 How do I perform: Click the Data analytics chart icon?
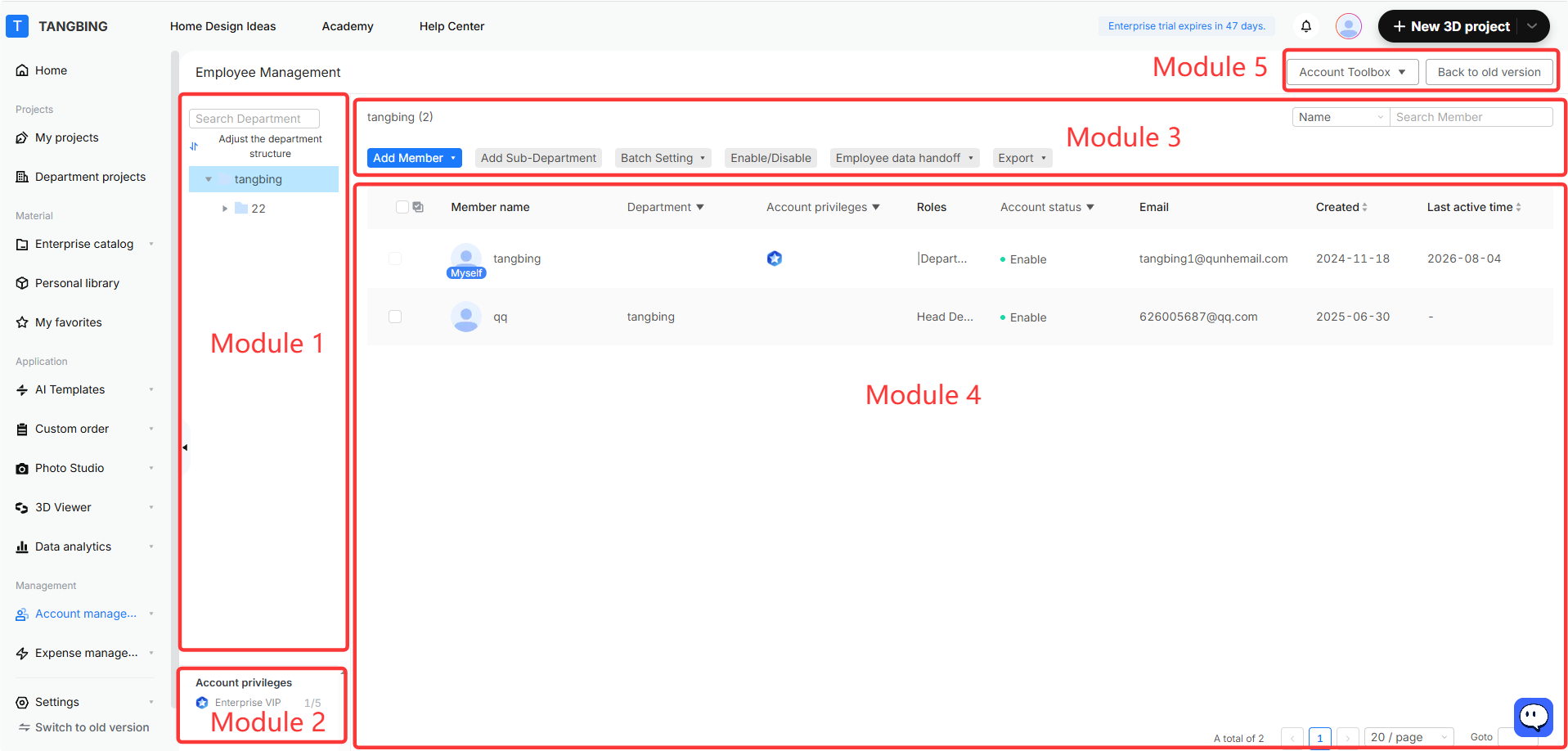pyautogui.click(x=22, y=546)
